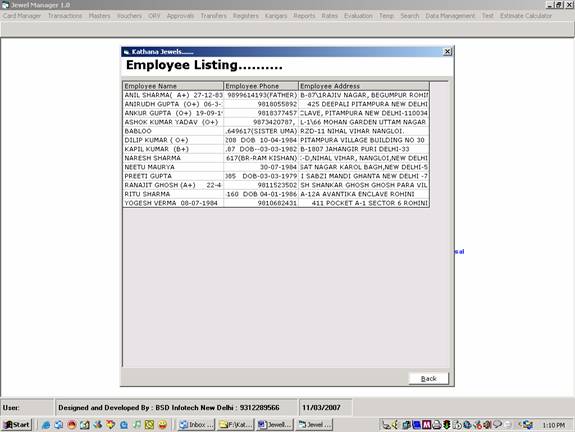Screen dimensions: 575x432
Task: Open the Estimate Calculator menu
Action: click(526, 16)
